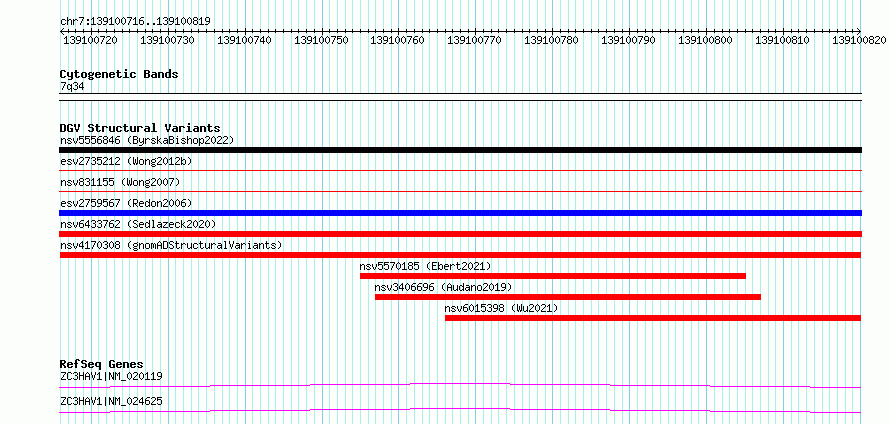Screen dimensions: 890x424
Task: Open nsv6015398 (Wu2021) variant label
Action: point(501,308)
